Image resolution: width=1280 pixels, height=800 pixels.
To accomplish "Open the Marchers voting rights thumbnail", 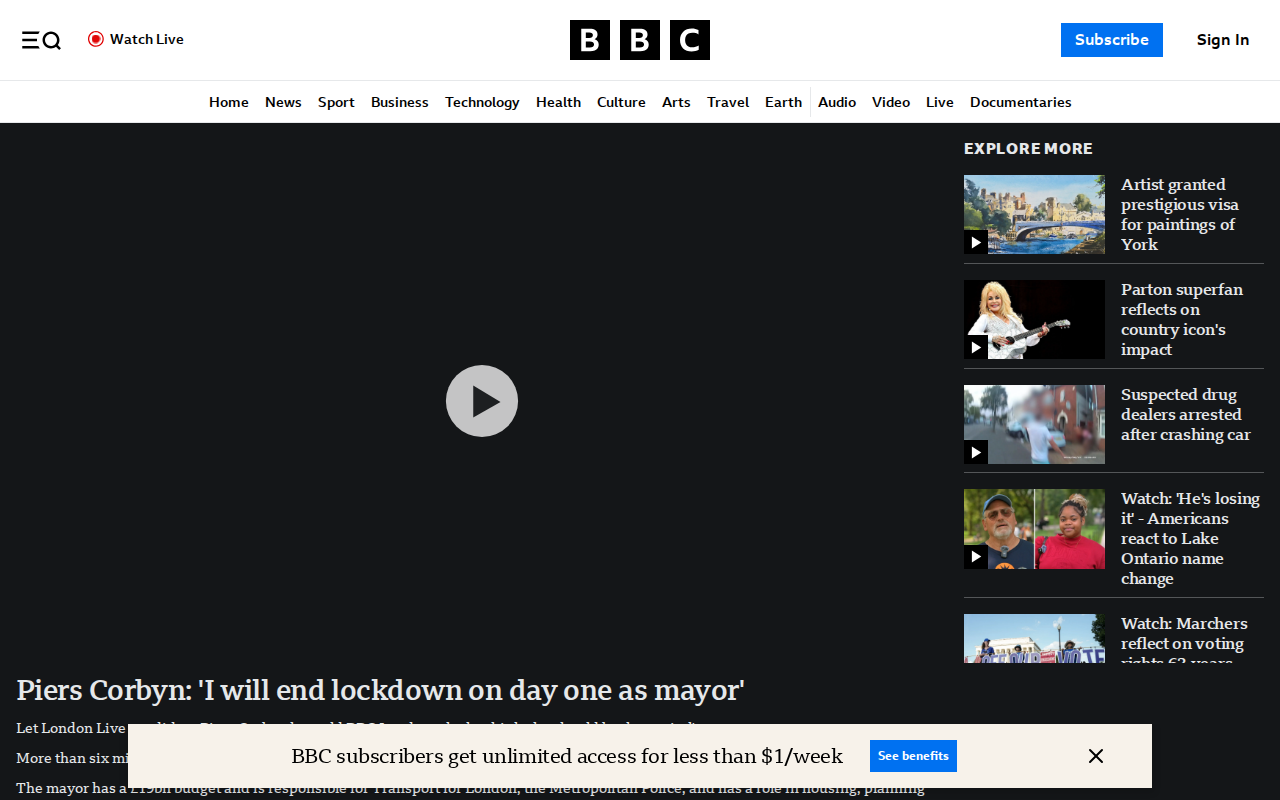I will coord(1034,638).
